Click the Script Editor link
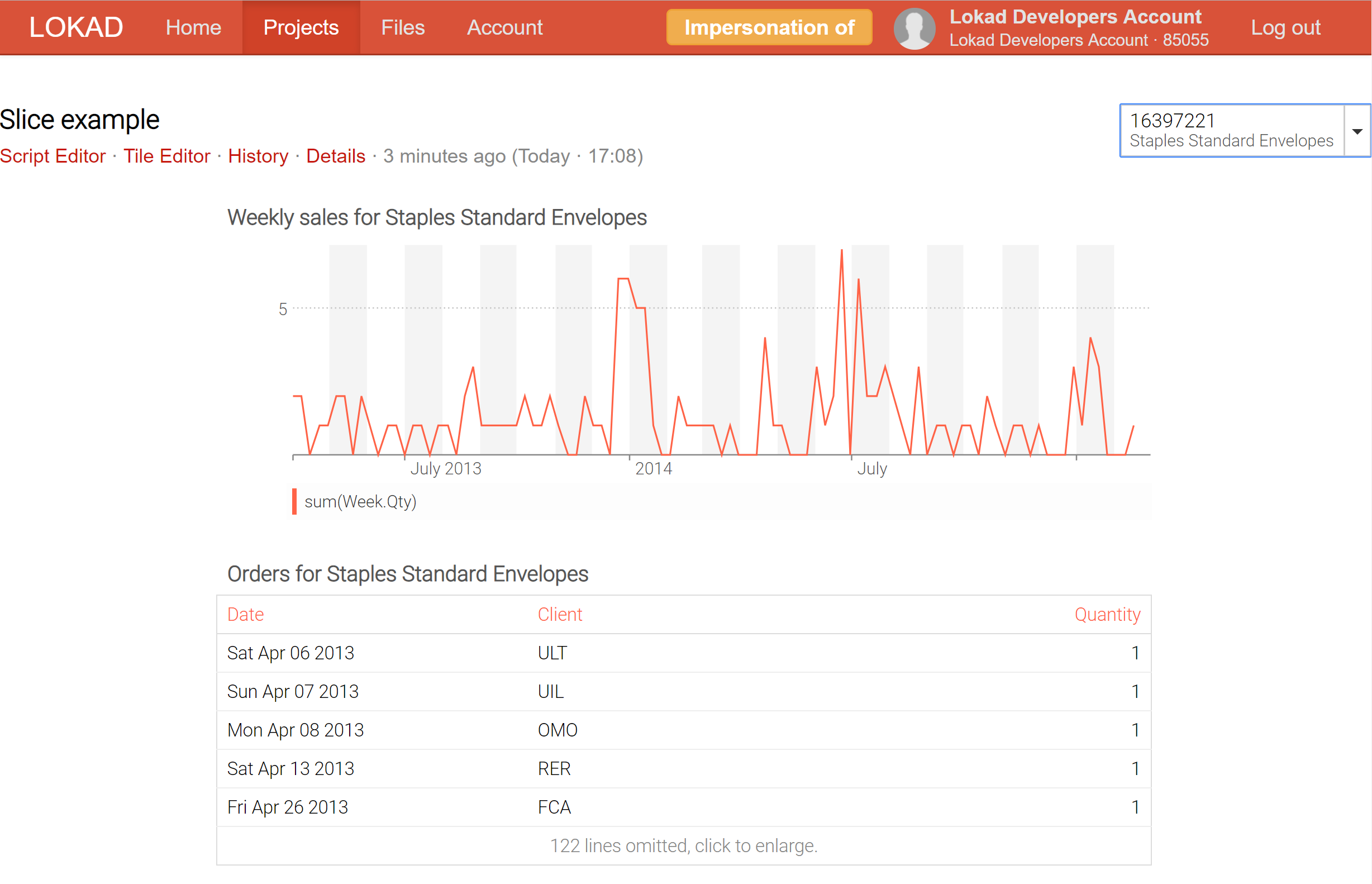This screenshot has height=884, width=1372. [55, 155]
